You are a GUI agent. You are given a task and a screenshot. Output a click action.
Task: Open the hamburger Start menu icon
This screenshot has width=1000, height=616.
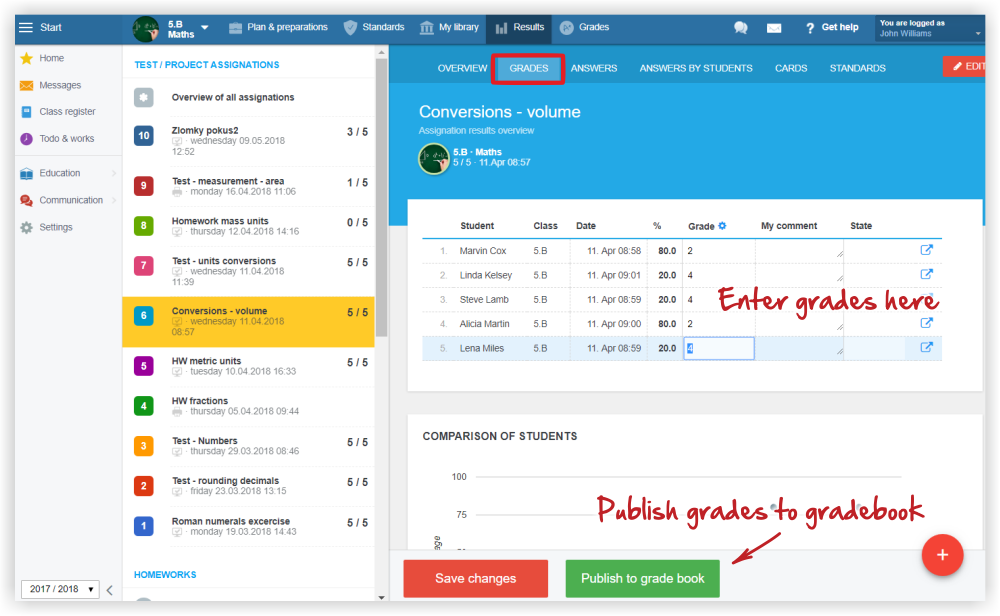pyautogui.click(x=26, y=27)
